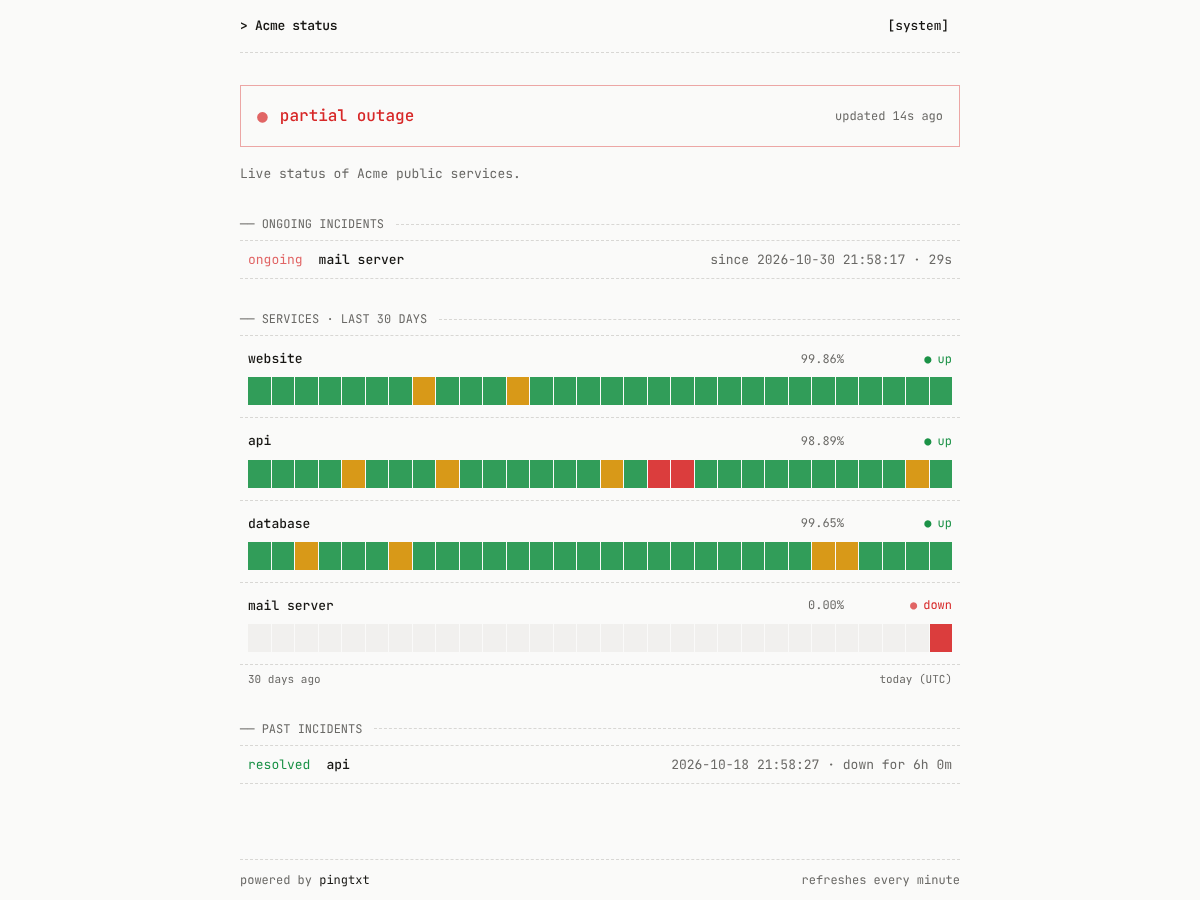Click the database 99.65% uptime value
Image resolution: width=1200 pixels, height=900 pixels.
pos(822,523)
